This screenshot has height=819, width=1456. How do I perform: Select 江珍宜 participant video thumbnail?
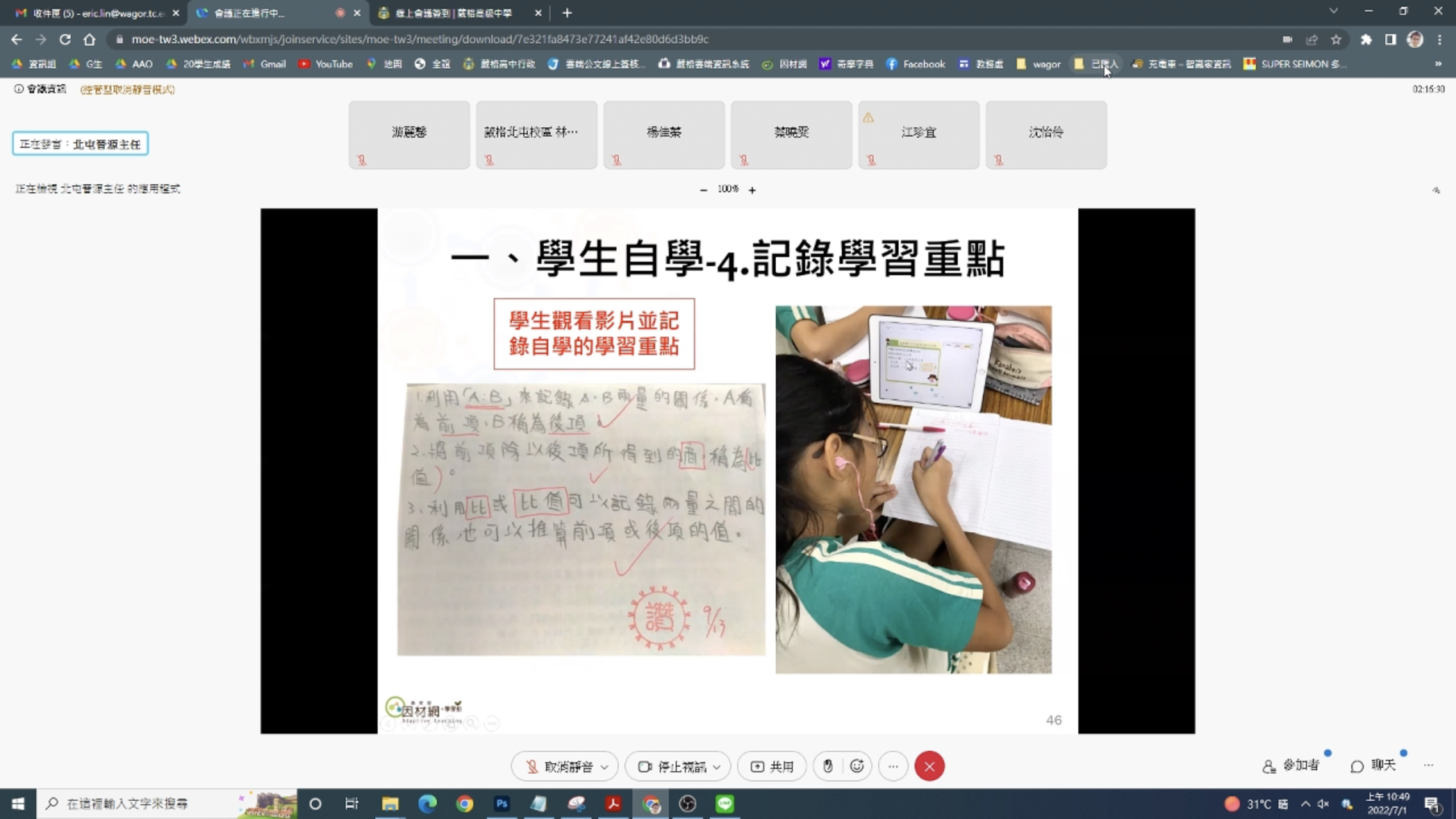tap(919, 134)
